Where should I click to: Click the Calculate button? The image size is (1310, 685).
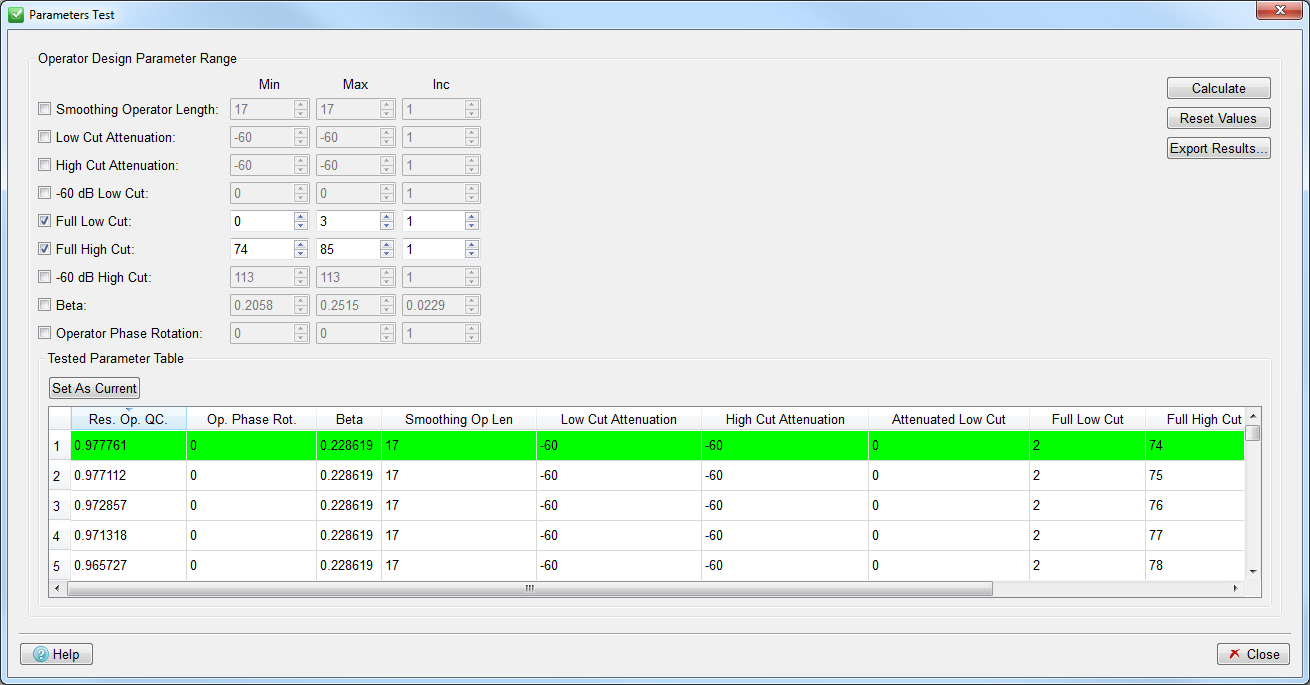(x=1218, y=88)
